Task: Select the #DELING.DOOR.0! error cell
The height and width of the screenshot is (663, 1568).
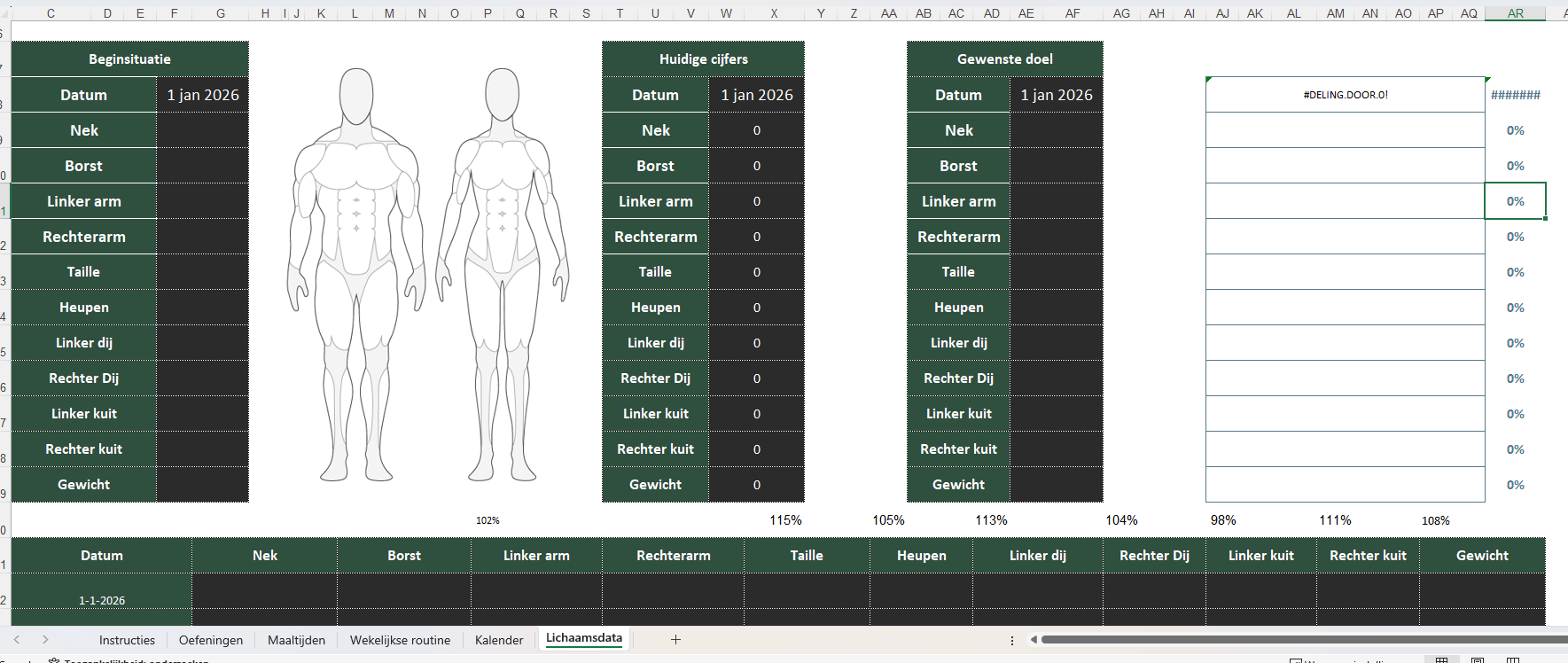Action: [1346, 95]
